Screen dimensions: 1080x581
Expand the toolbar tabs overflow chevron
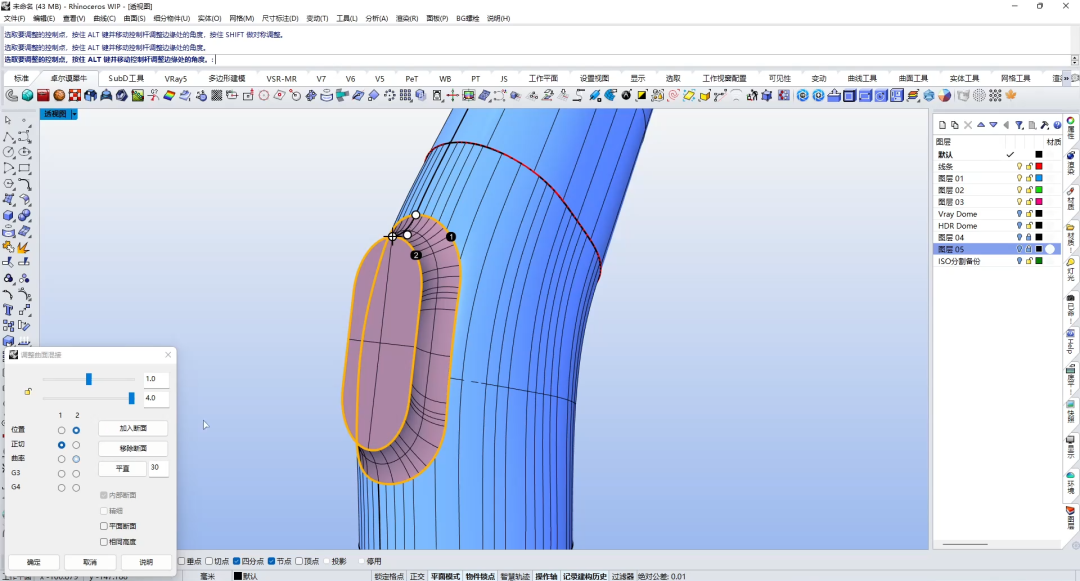coord(1067,78)
